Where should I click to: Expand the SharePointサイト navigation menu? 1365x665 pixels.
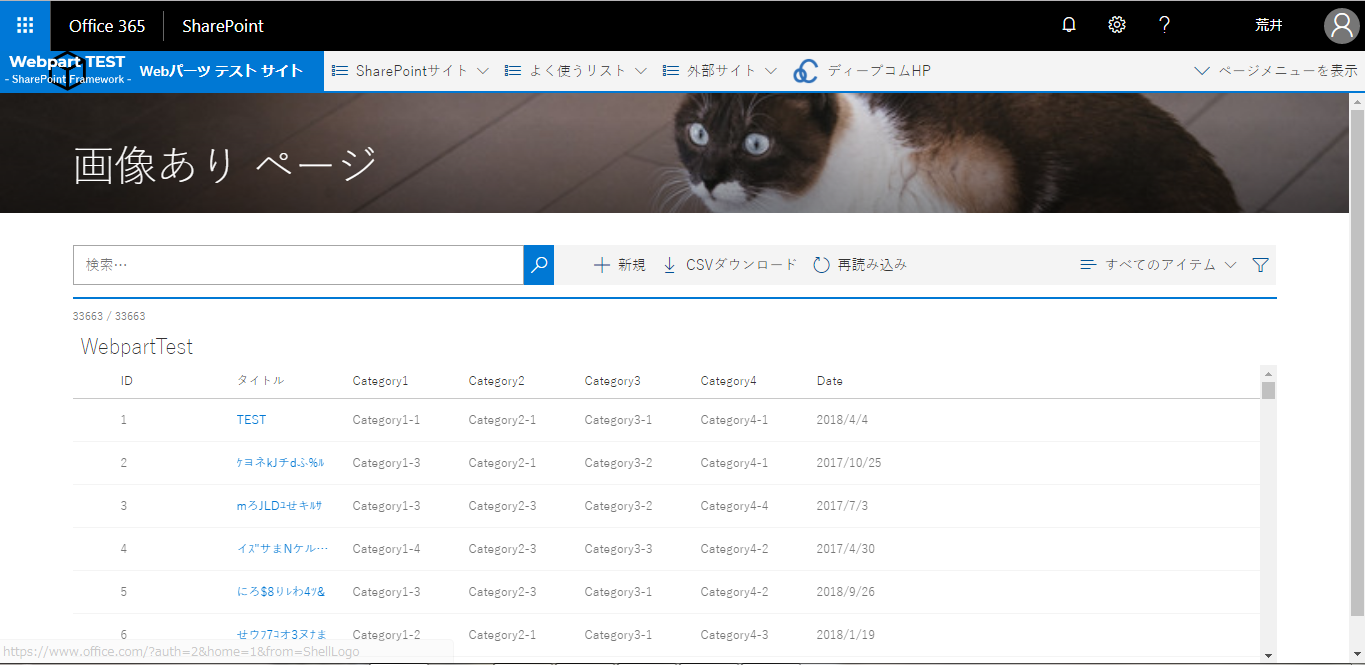410,71
